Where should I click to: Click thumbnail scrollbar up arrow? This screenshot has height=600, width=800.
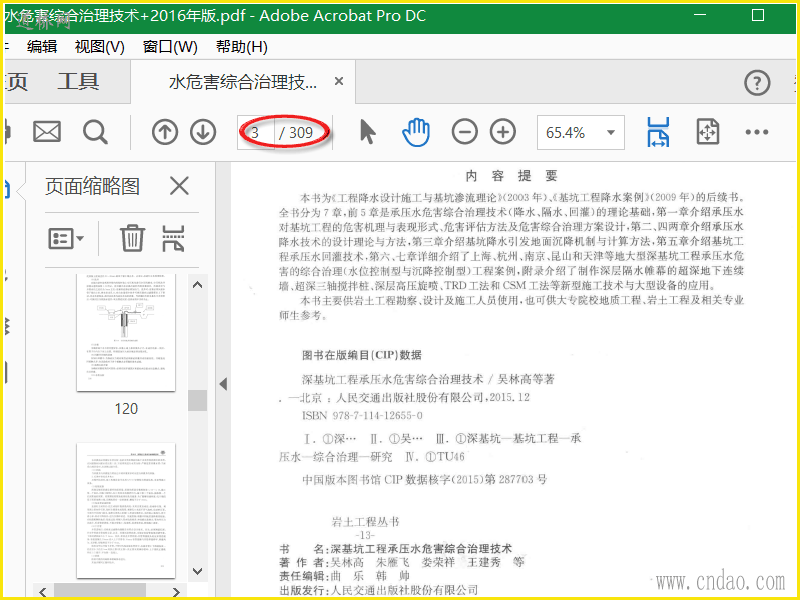[197, 285]
